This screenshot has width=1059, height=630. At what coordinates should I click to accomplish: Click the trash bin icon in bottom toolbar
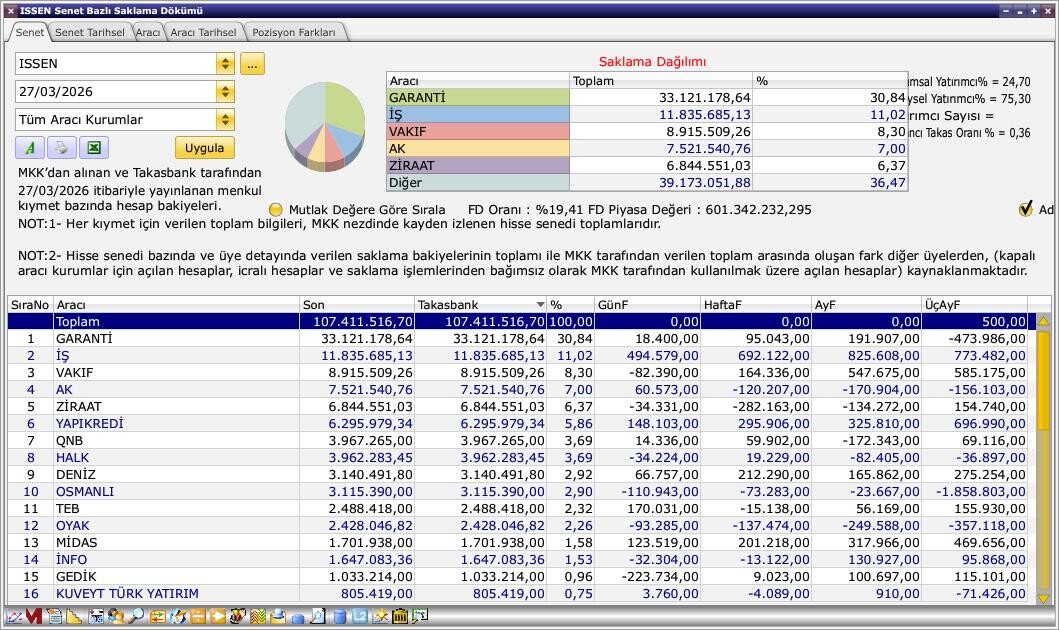click(x=400, y=617)
